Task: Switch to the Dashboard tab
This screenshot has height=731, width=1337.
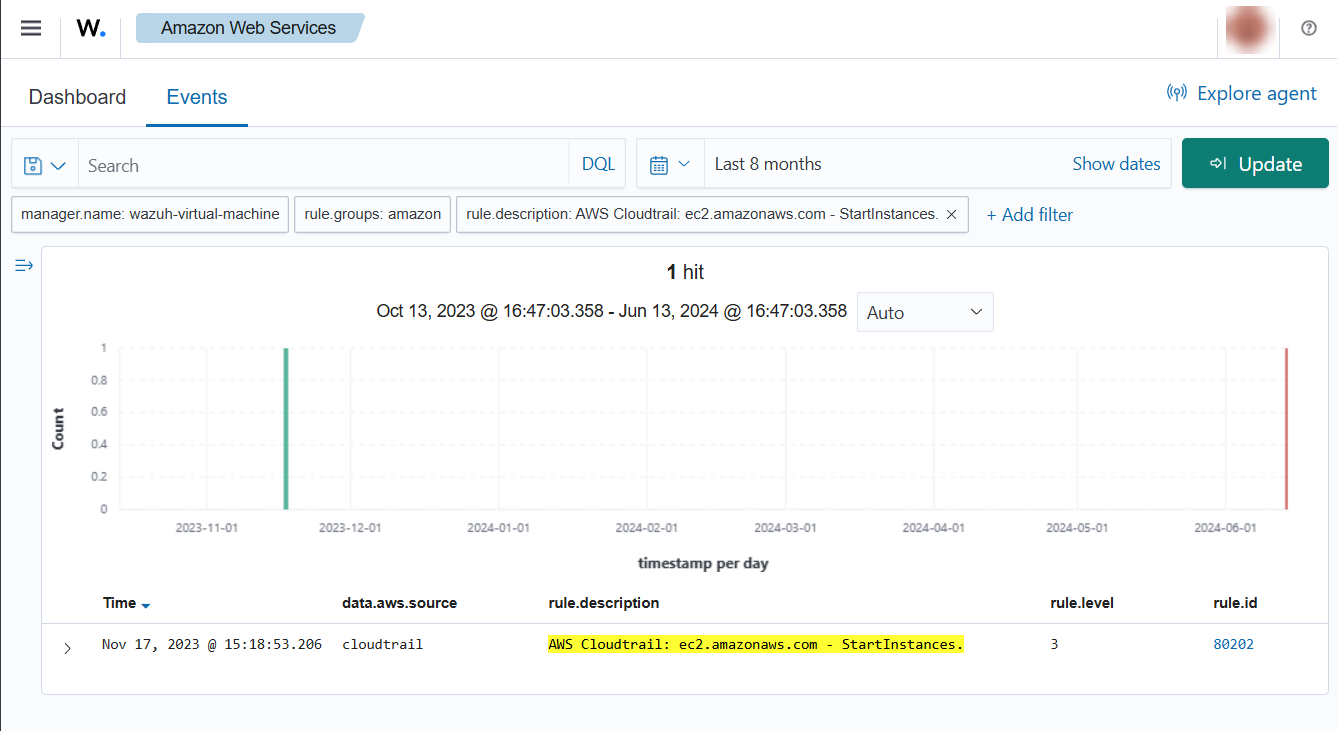Action: click(77, 97)
